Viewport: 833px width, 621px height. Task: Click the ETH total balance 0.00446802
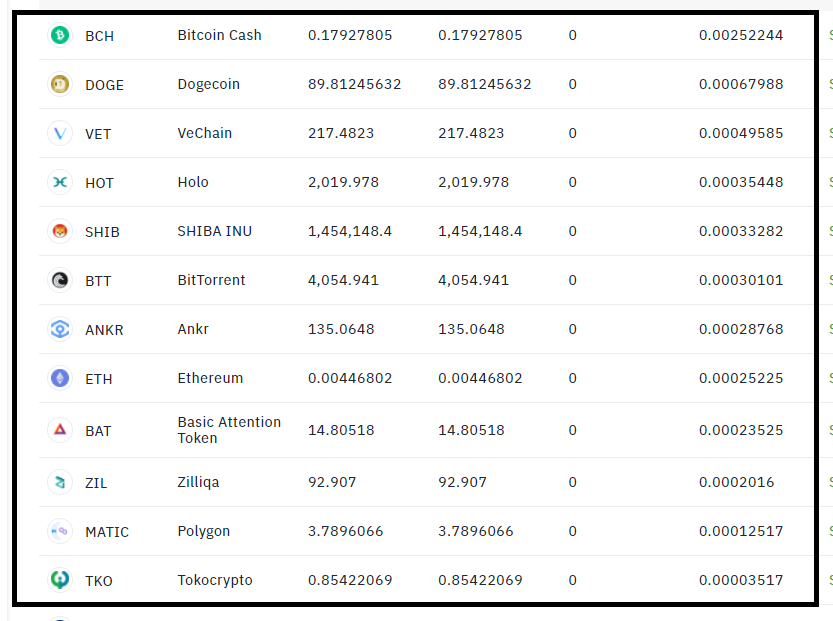coord(350,378)
